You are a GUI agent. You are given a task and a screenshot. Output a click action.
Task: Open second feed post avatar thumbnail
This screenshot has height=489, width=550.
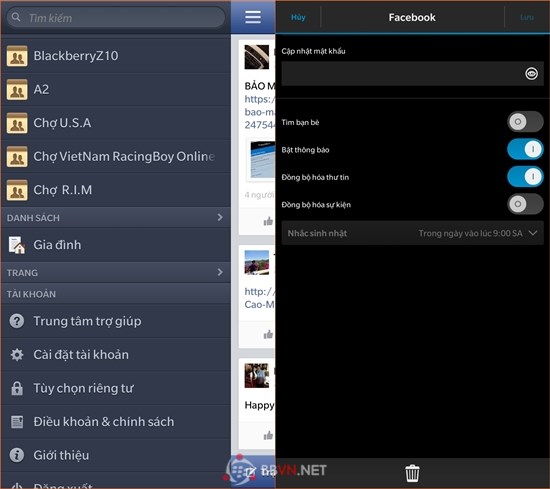[257, 262]
